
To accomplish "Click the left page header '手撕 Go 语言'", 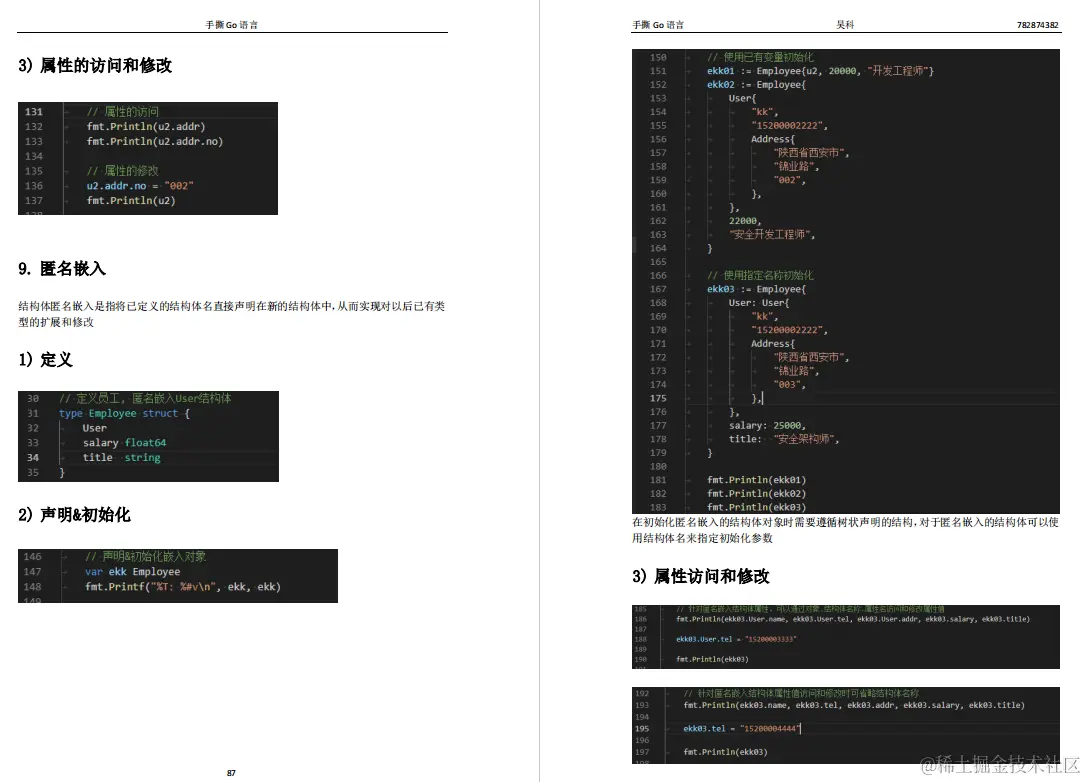I will point(232,25).
